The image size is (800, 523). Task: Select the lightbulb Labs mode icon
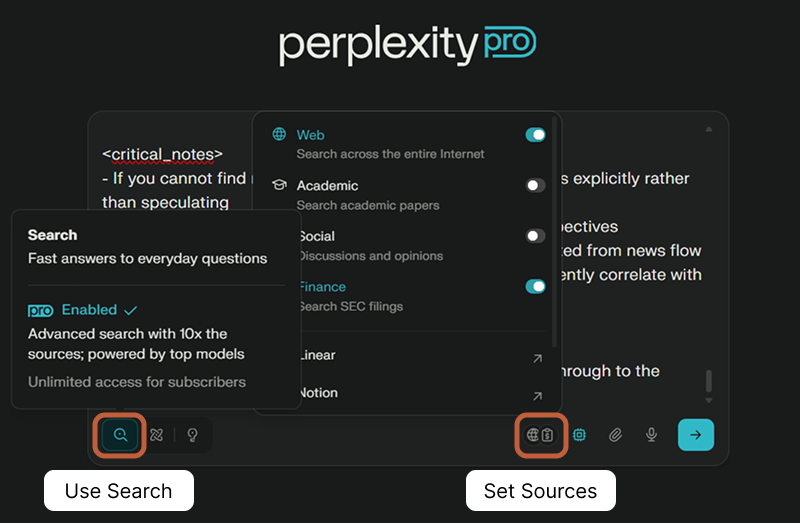[192, 435]
